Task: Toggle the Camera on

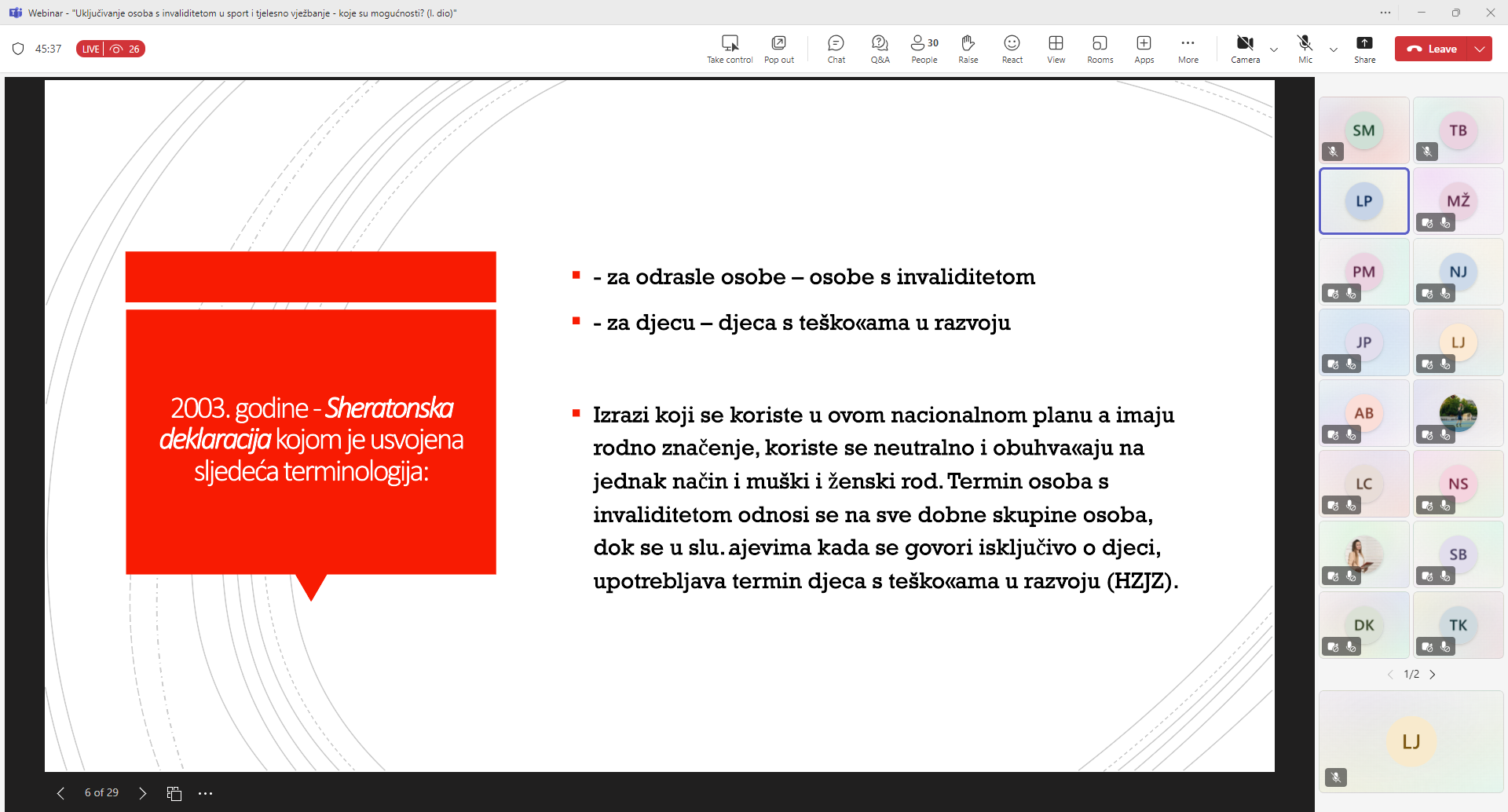Action: click(1245, 49)
